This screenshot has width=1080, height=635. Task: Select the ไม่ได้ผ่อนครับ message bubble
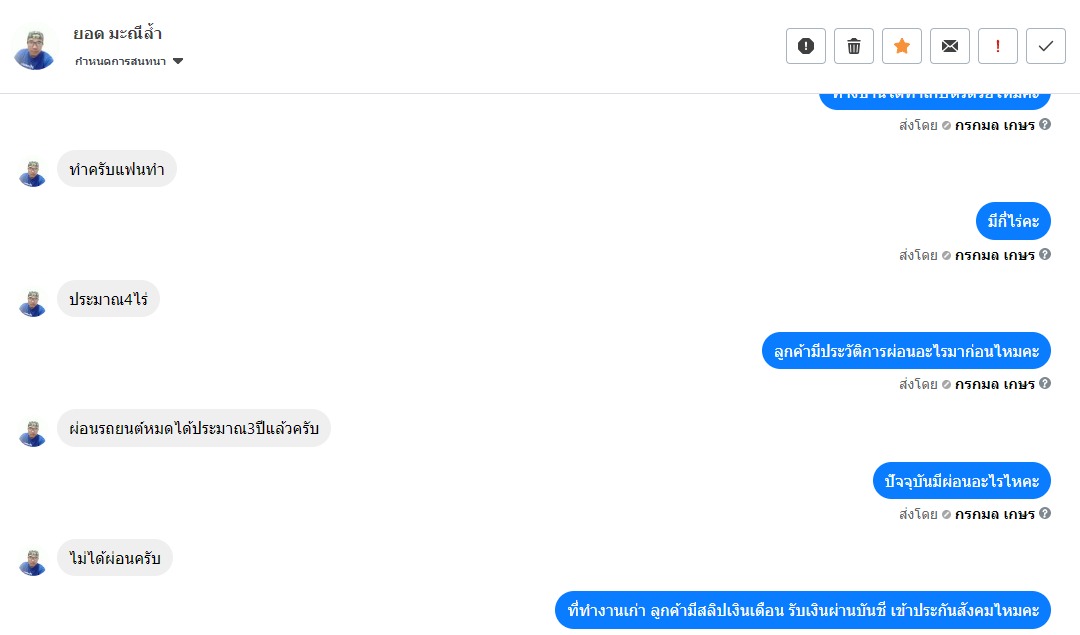pyautogui.click(x=115, y=558)
